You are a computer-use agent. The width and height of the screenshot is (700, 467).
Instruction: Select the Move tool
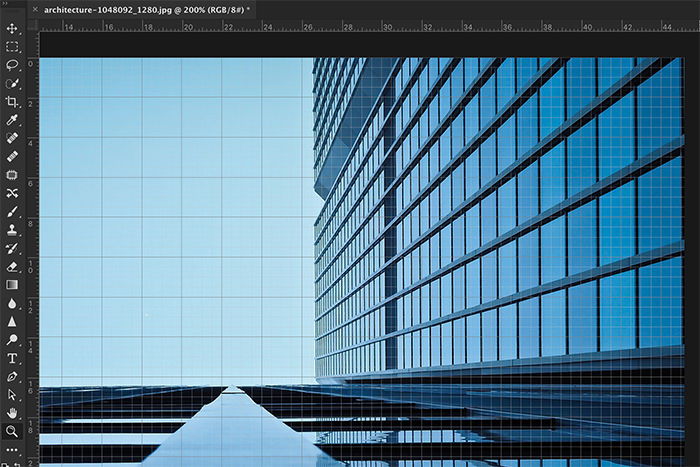(12, 29)
